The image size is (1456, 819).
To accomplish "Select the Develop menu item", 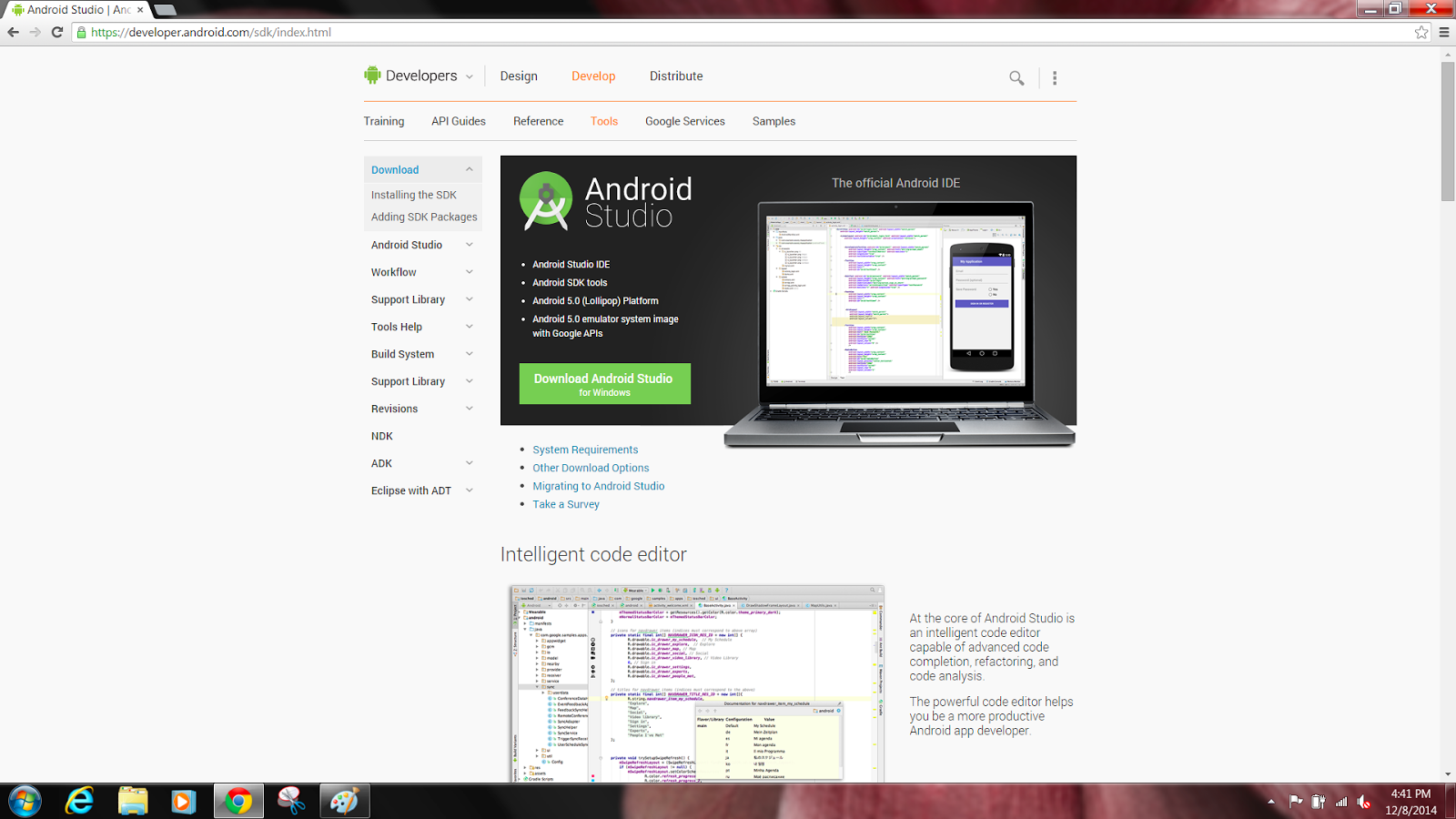I will click(x=593, y=76).
